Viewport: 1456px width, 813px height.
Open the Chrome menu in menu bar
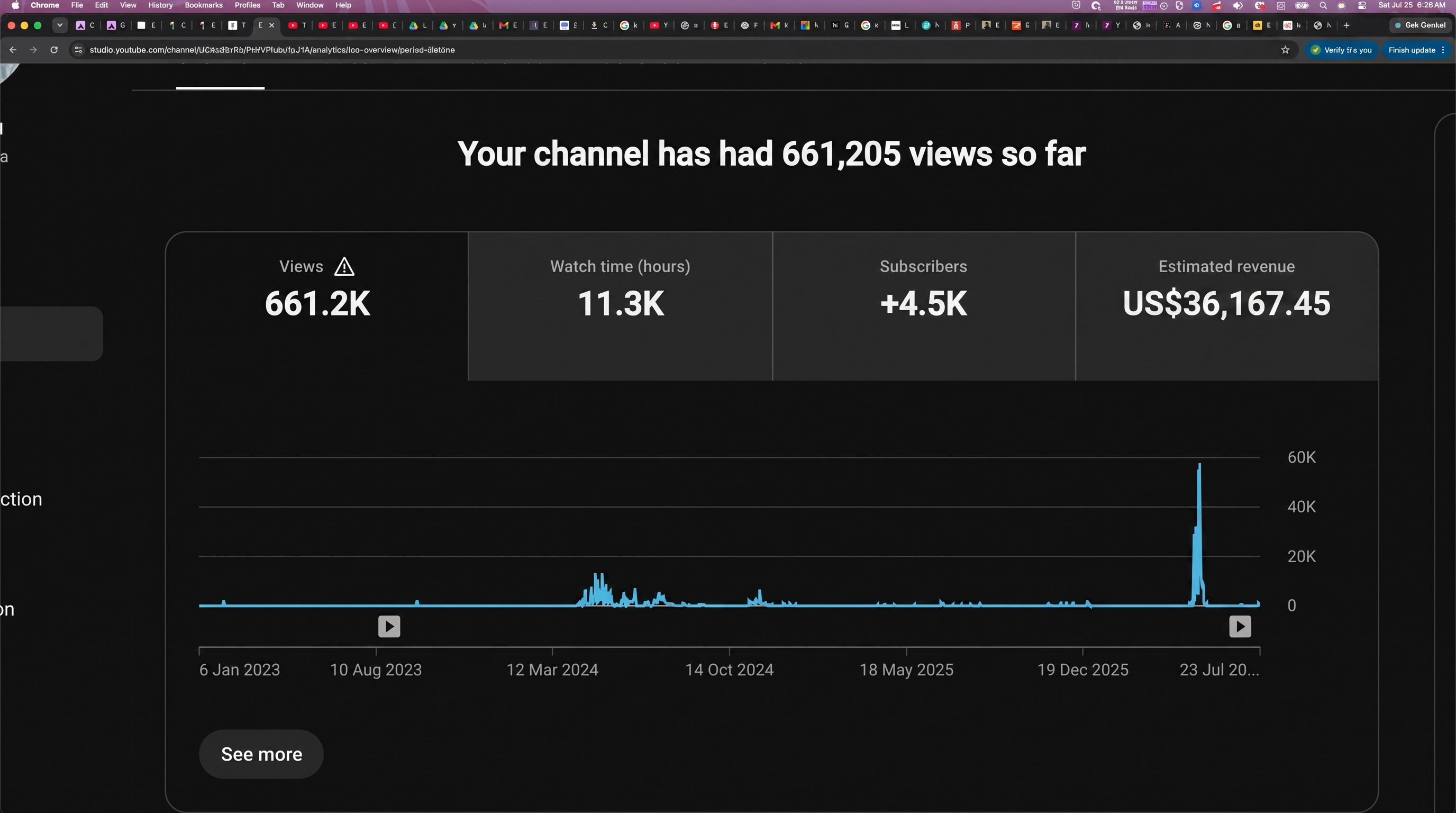click(x=44, y=5)
